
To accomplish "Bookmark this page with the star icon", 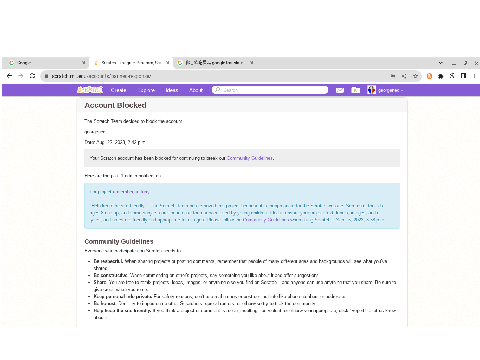I will [x=415, y=76].
